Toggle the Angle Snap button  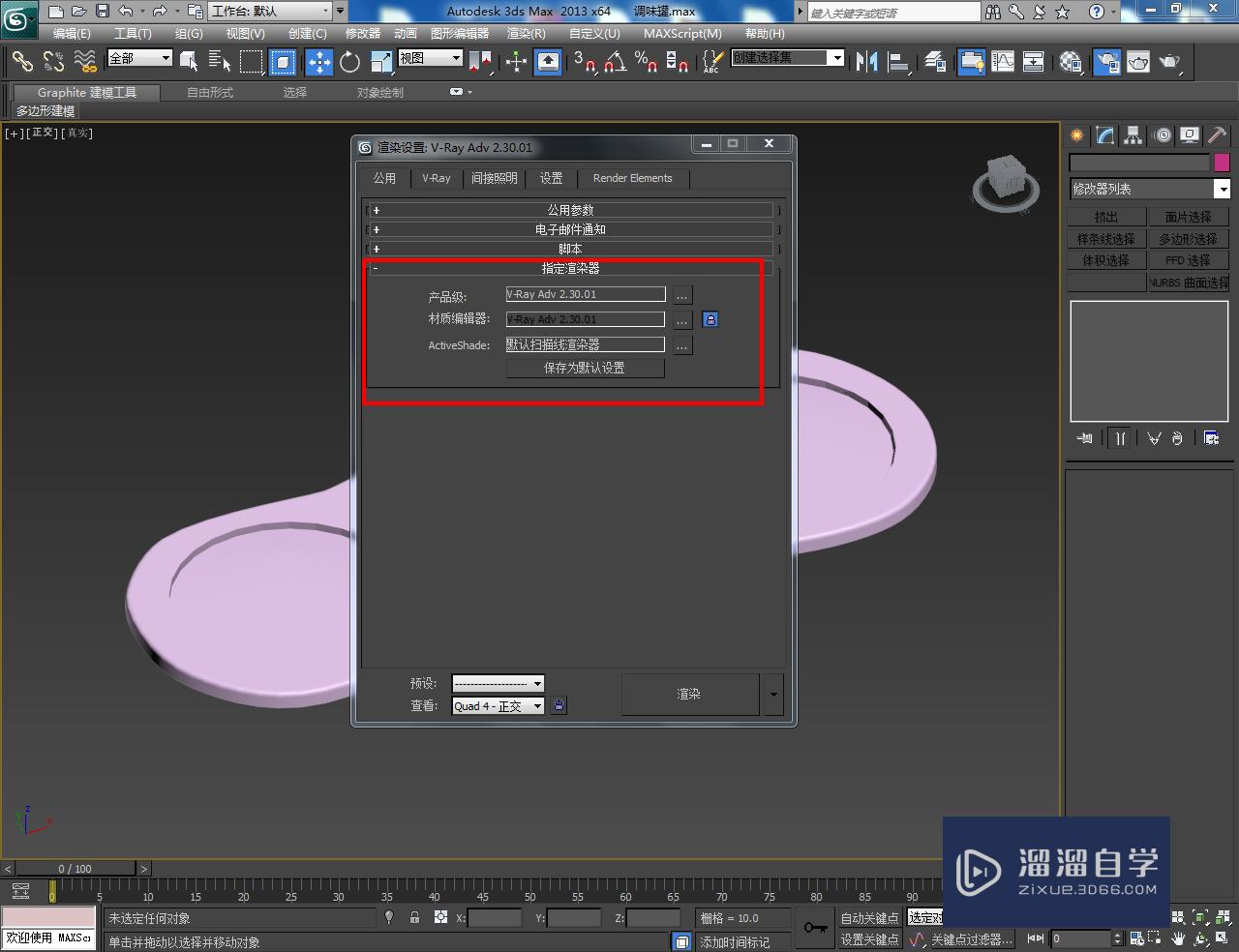[x=616, y=62]
